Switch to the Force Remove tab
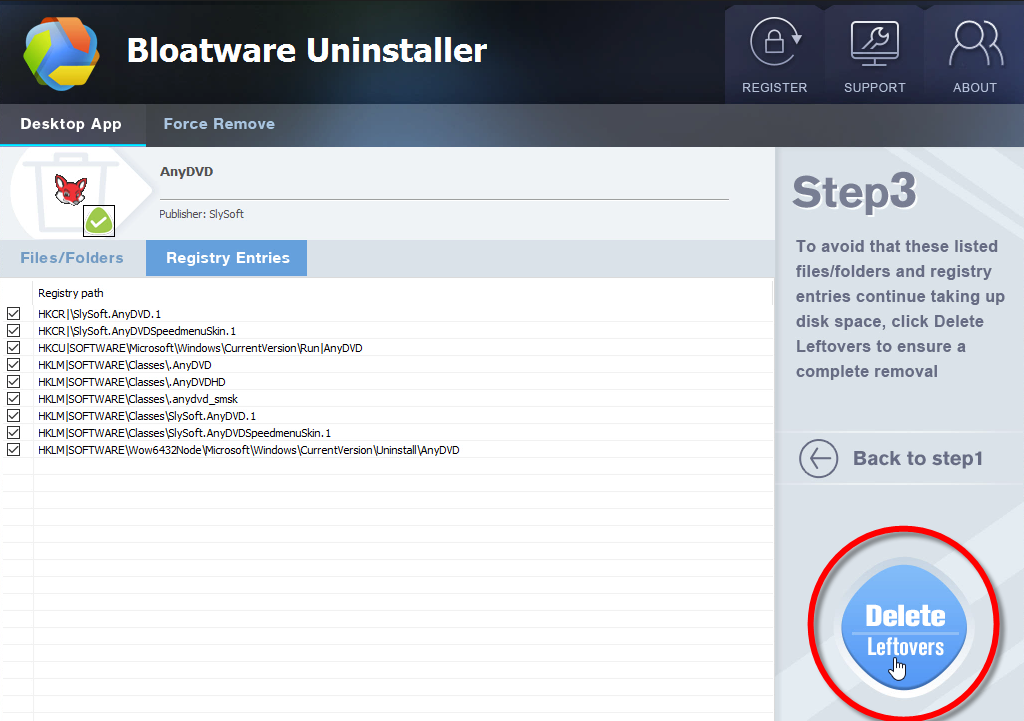This screenshot has width=1024, height=721. click(219, 124)
